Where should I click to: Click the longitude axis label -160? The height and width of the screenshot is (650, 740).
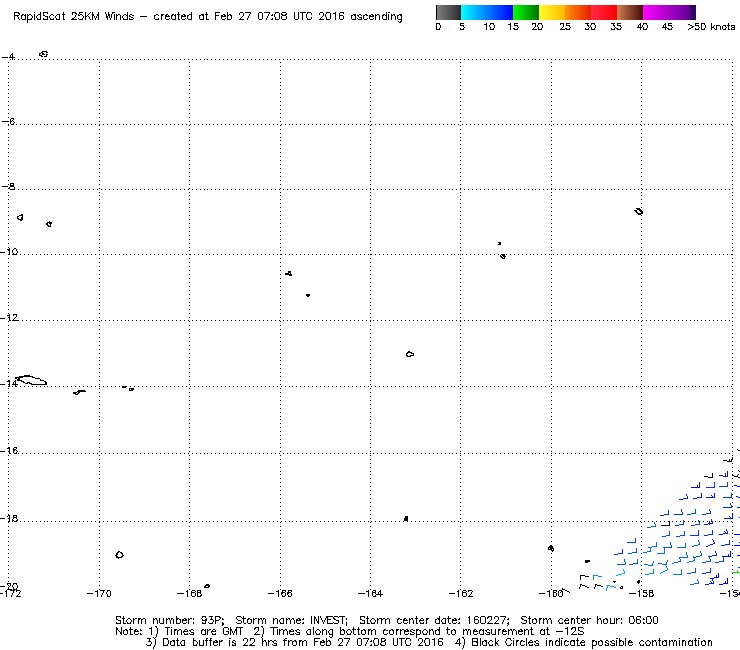click(551, 593)
